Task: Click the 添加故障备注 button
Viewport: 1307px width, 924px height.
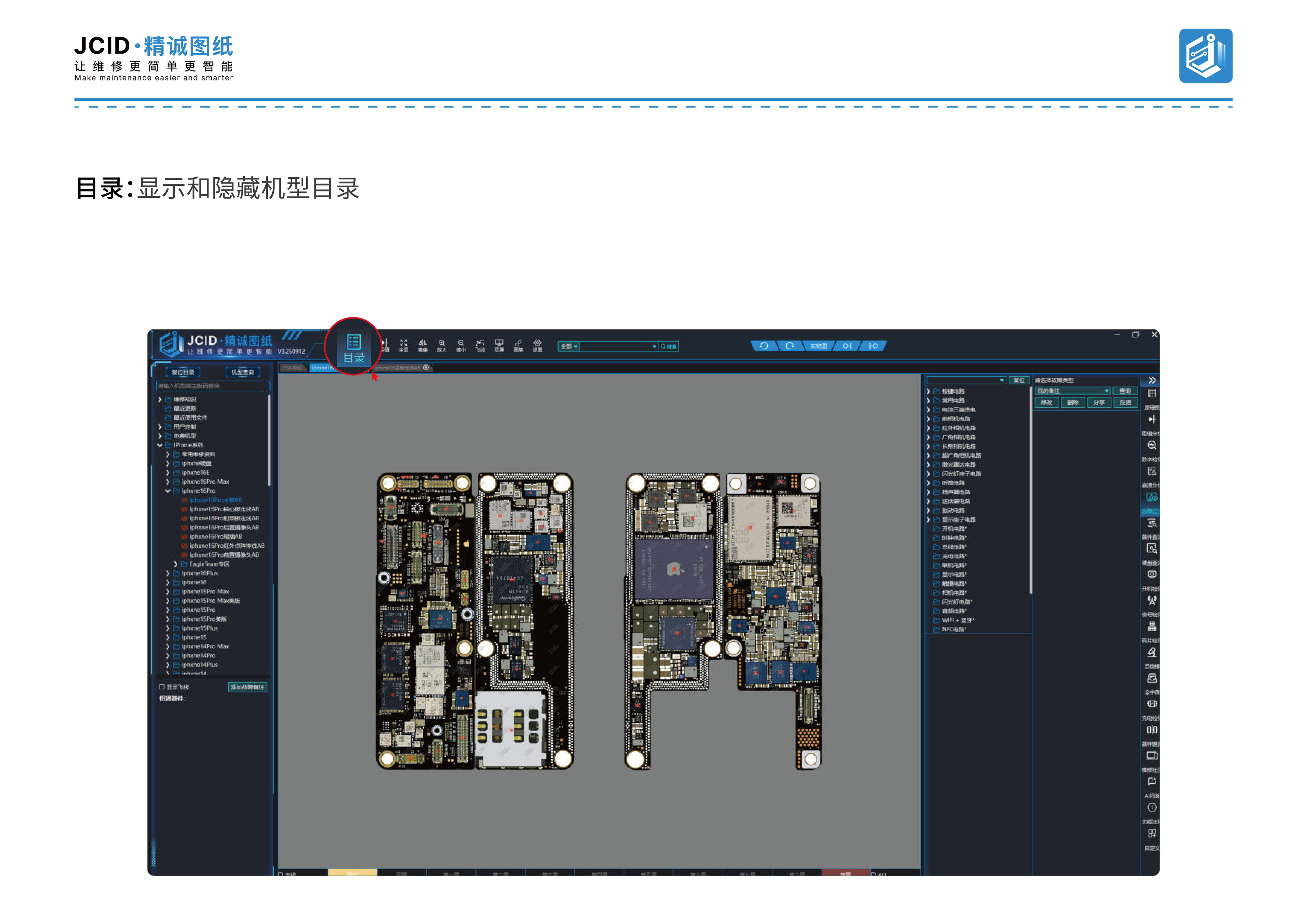Action: point(247,687)
